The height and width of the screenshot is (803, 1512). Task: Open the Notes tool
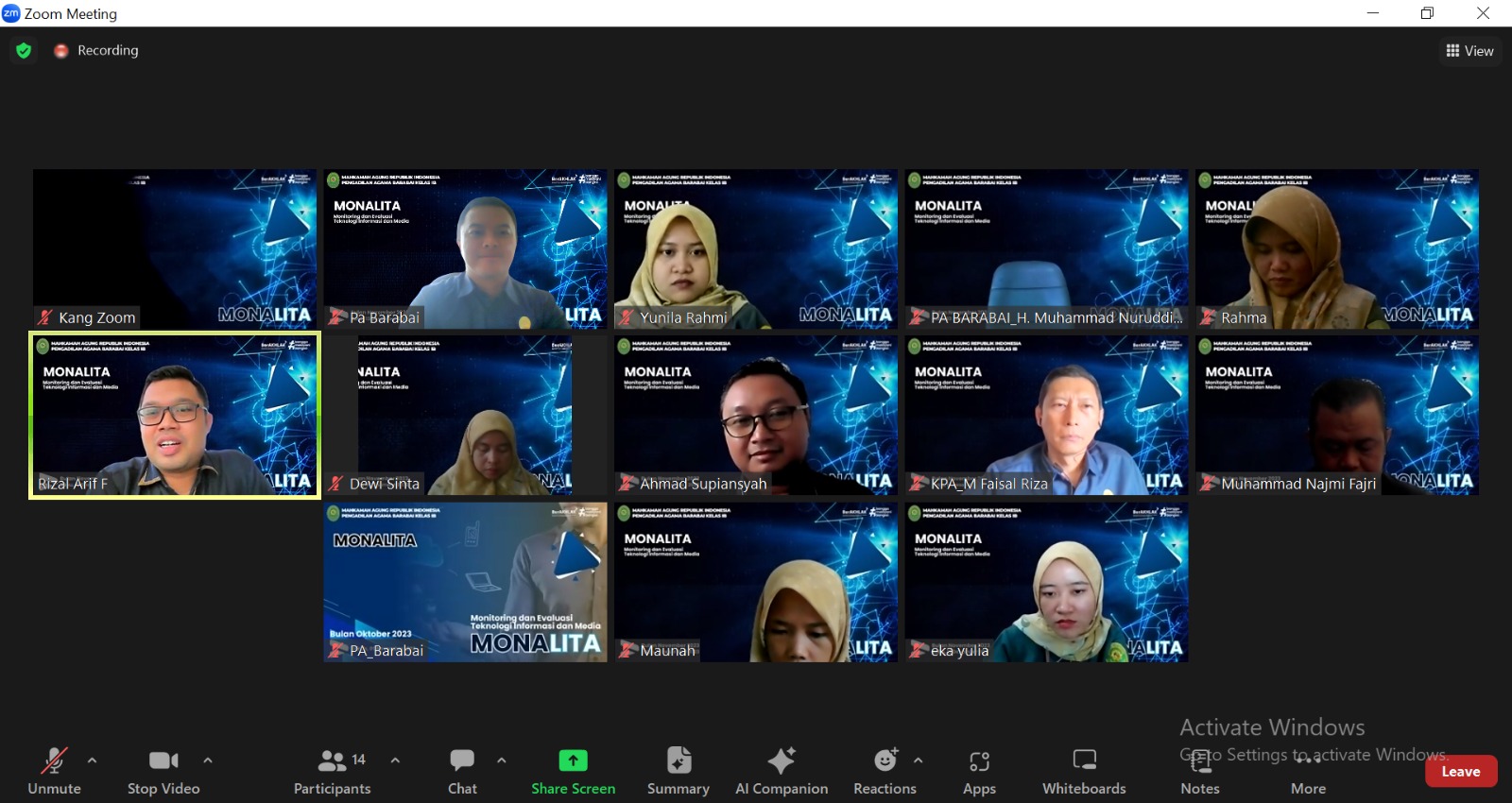click(x=1200, y=770)
